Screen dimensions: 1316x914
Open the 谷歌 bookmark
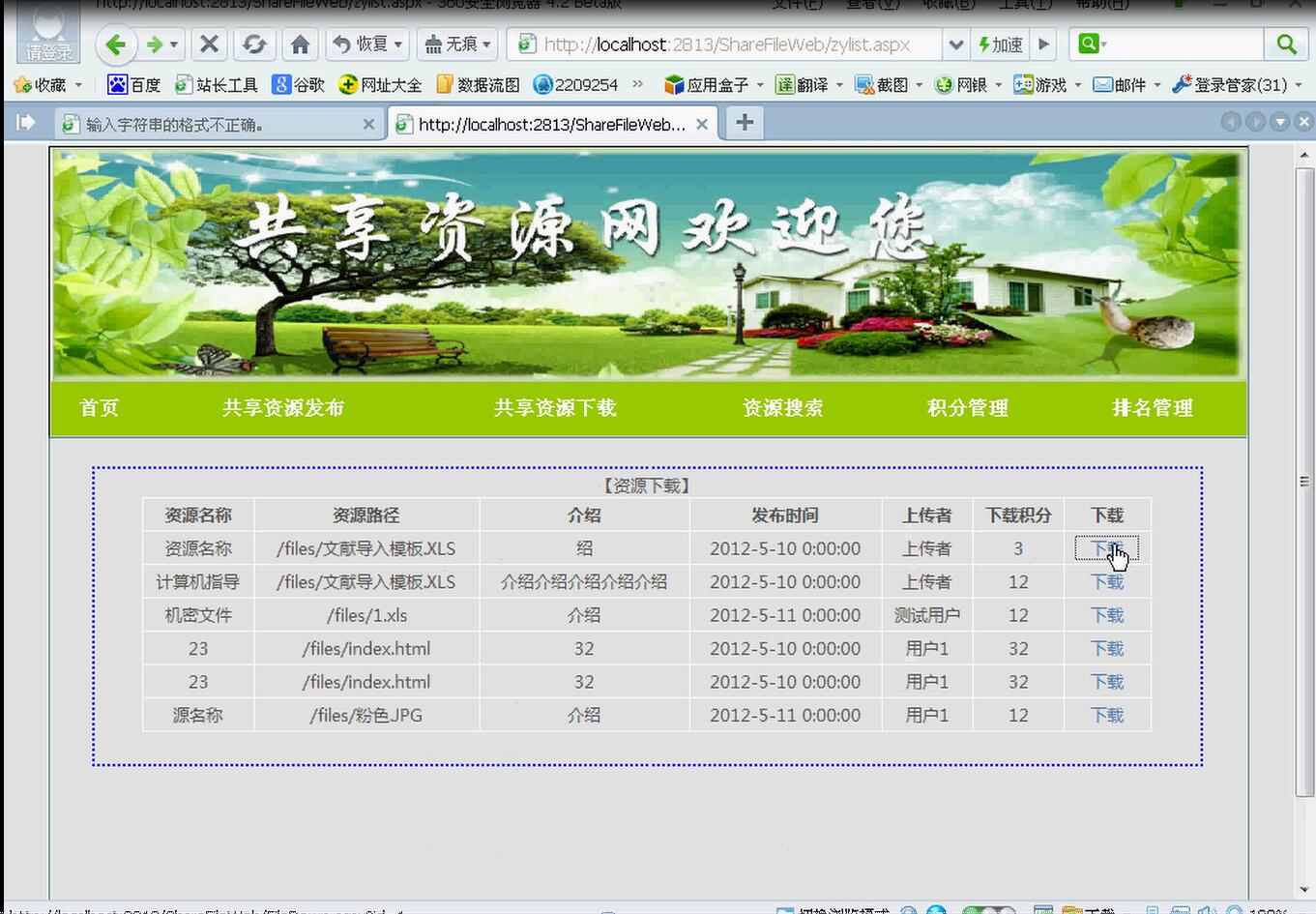[299, 85]
